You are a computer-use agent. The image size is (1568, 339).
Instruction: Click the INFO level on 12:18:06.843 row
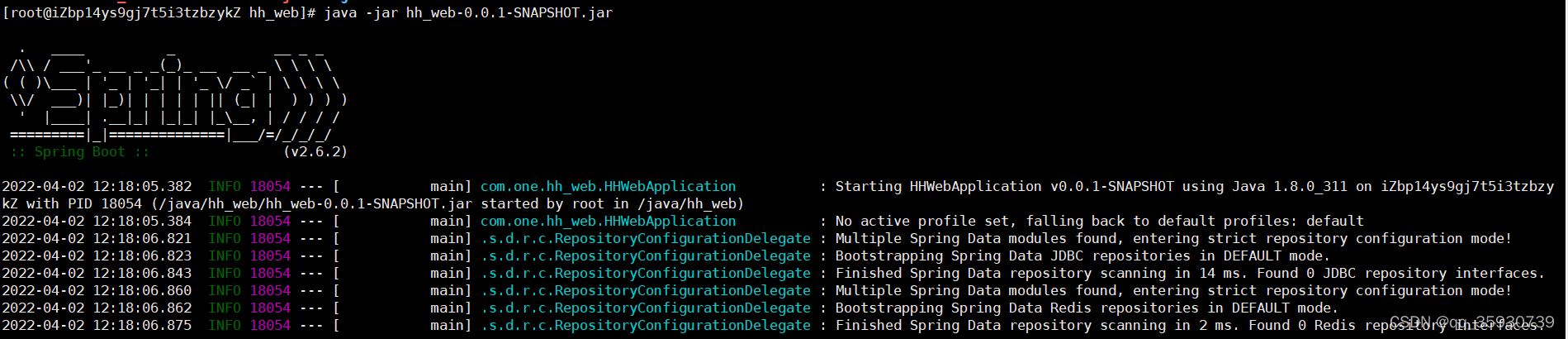(225, 274)
